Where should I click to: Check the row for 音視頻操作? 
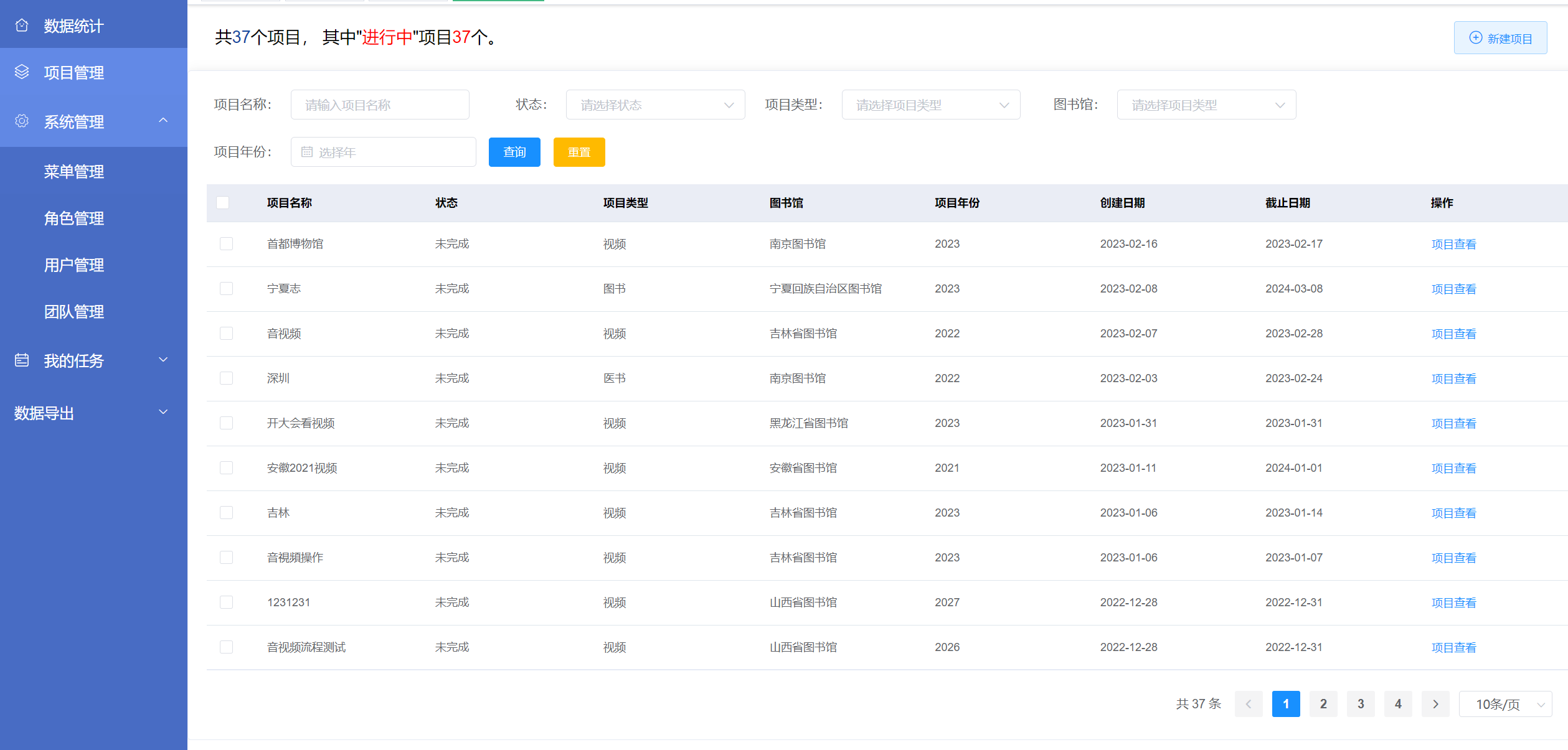(x=226, y=557)
